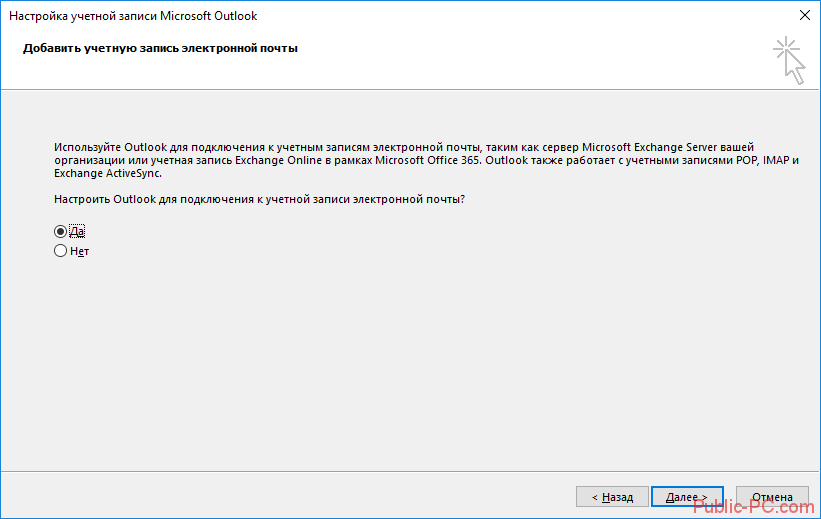Click the heading "Добавить учетную запись электронной почты"
Viewport: 821px width, 519px height.
(160, 48)
